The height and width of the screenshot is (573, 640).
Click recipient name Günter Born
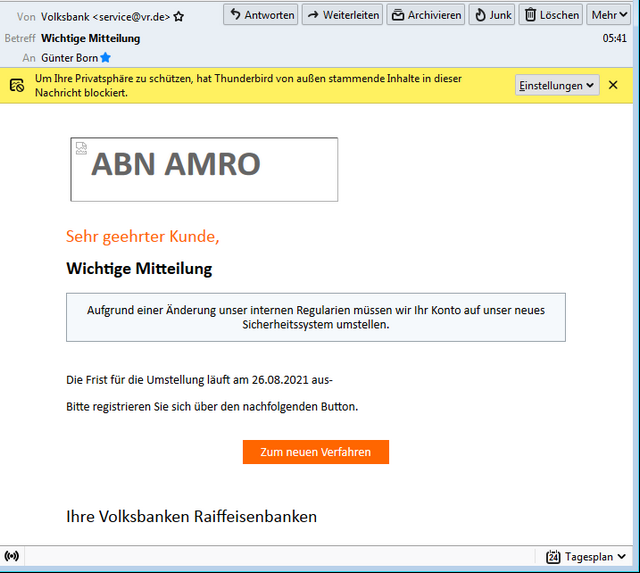tap(69, 58)
